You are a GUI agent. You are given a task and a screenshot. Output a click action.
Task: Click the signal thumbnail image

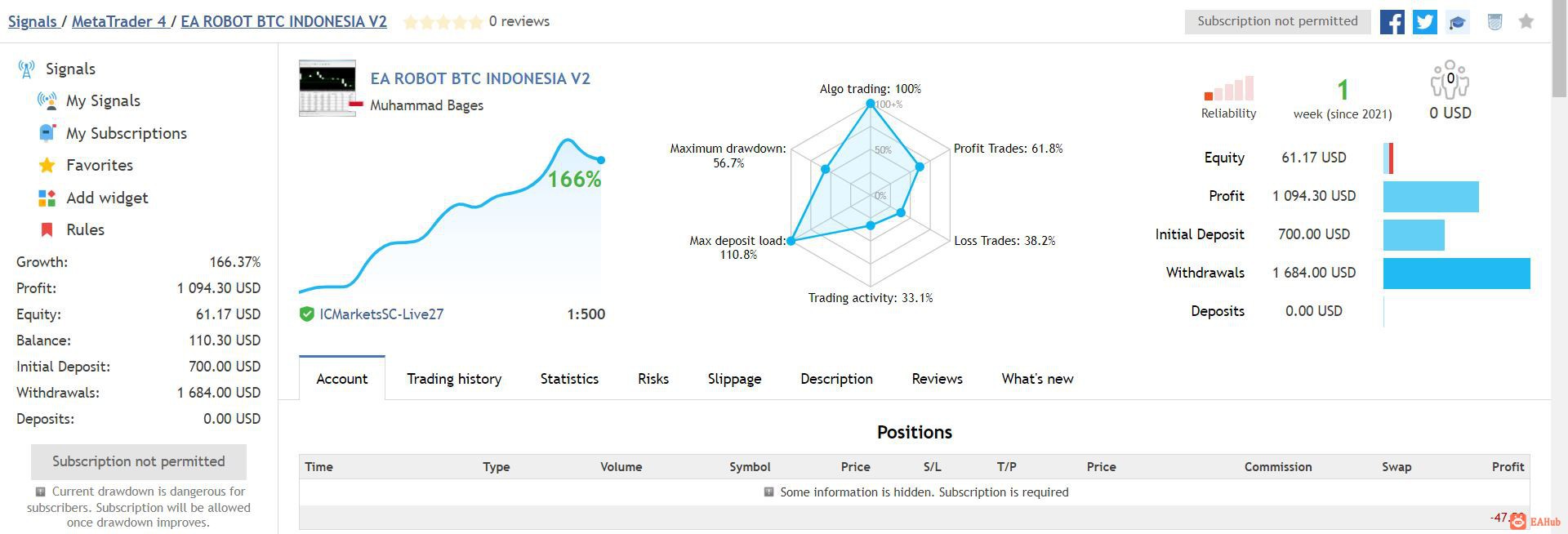(x=327, y=87)
